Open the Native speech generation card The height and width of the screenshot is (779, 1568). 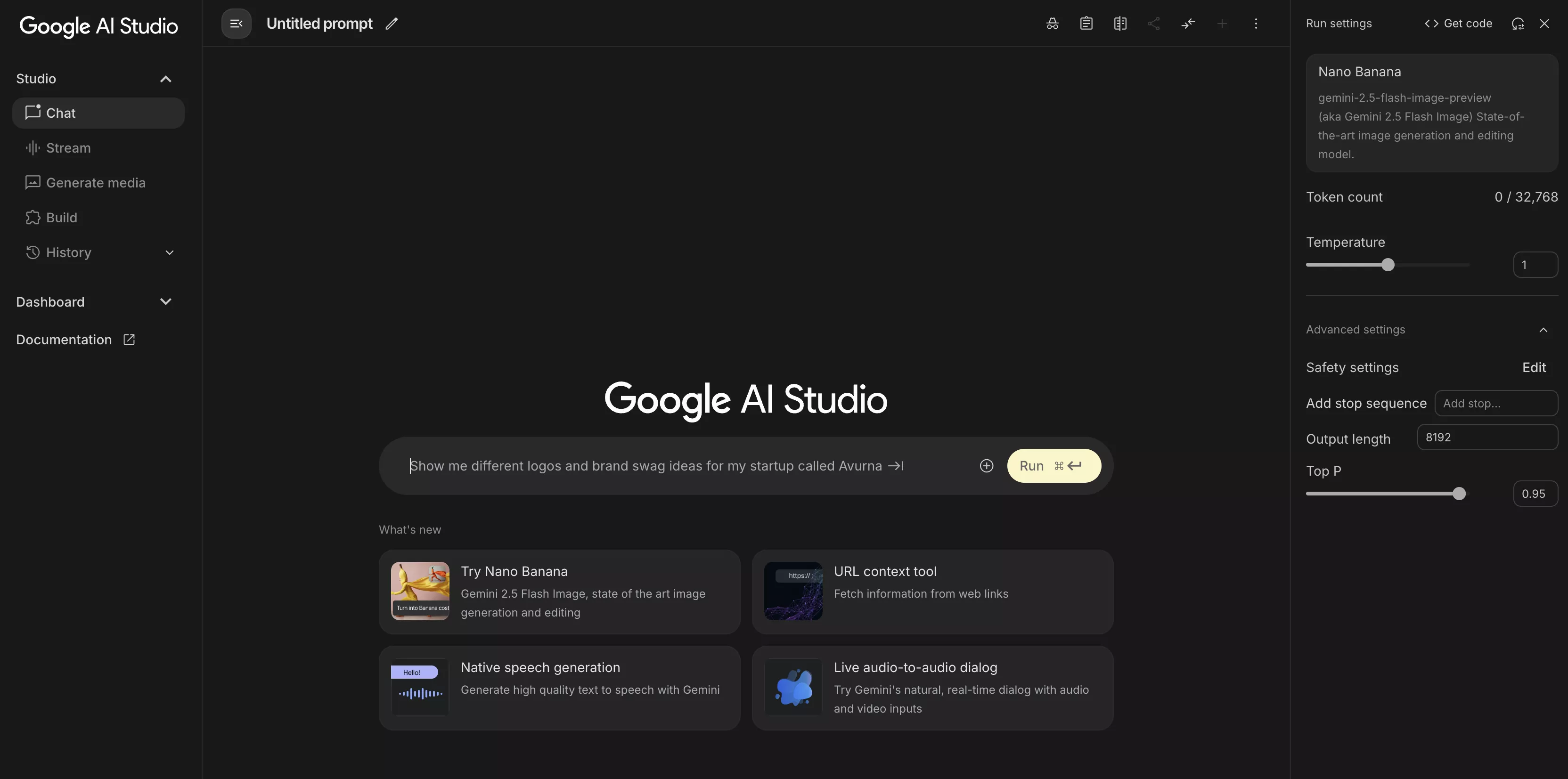pos(559,688)
